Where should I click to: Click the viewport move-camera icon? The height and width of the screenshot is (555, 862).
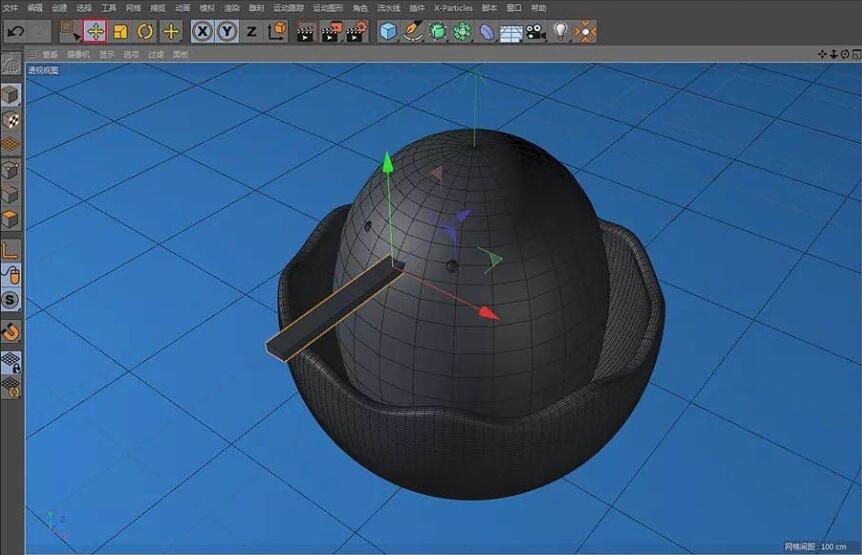pos(822,54)
